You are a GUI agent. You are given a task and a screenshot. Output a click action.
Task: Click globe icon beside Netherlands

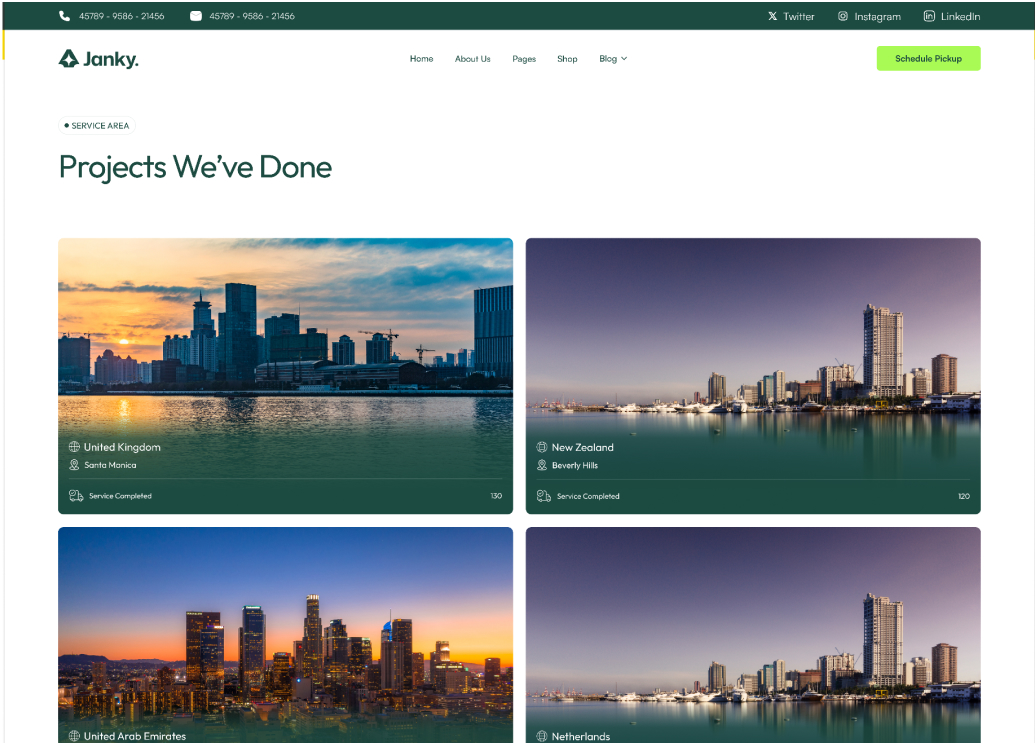[542, 736]
